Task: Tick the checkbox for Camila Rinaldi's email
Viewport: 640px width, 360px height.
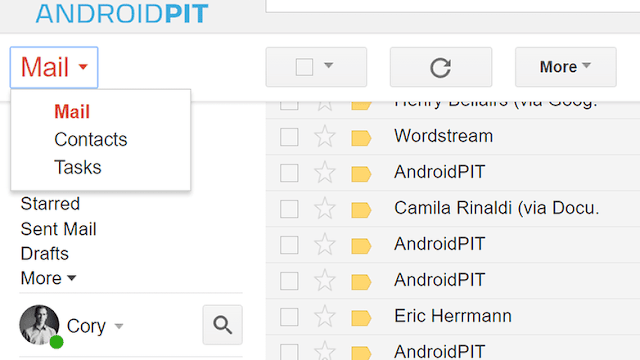Action: pos(289,209)
